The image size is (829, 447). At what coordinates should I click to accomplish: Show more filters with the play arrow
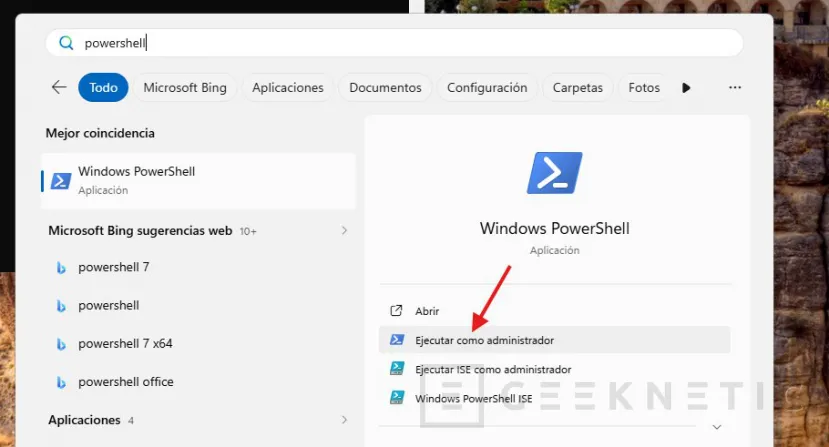coord(686,88)
